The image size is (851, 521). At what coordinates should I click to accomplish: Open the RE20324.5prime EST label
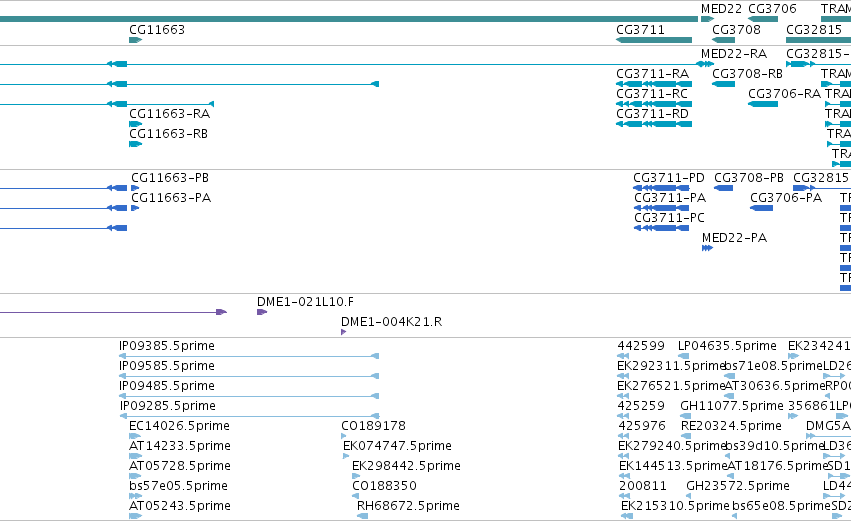point(731,426)
